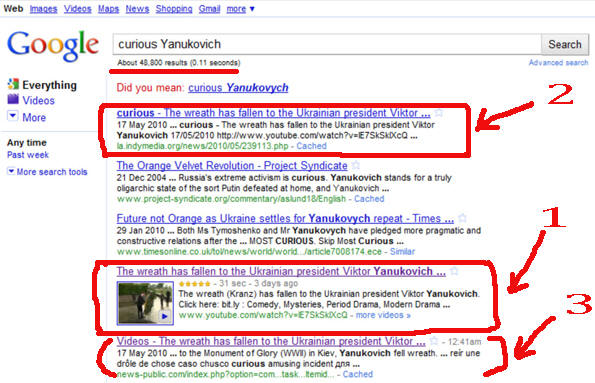Filter results by Past week
The image size is (595, 383).
coord(28,154)
